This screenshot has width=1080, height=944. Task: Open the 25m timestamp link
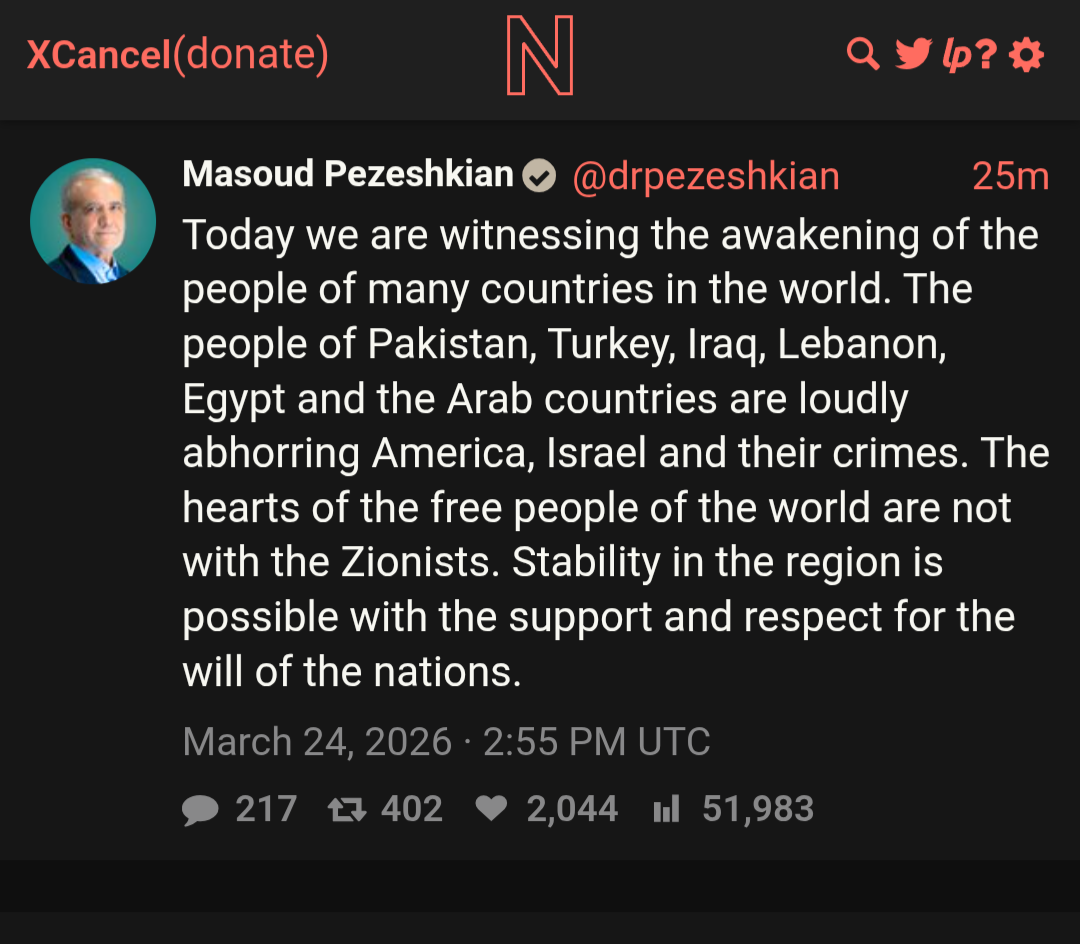pos(1010,177)
